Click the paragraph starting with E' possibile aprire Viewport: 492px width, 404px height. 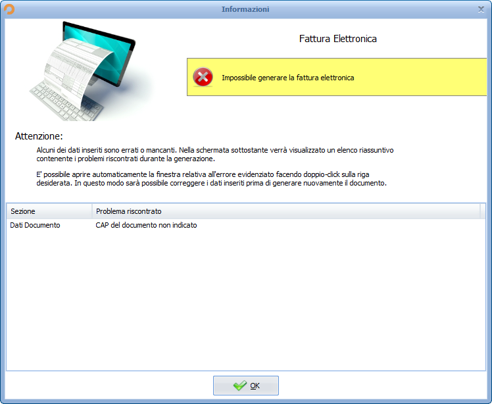click(x=211, y=179)
